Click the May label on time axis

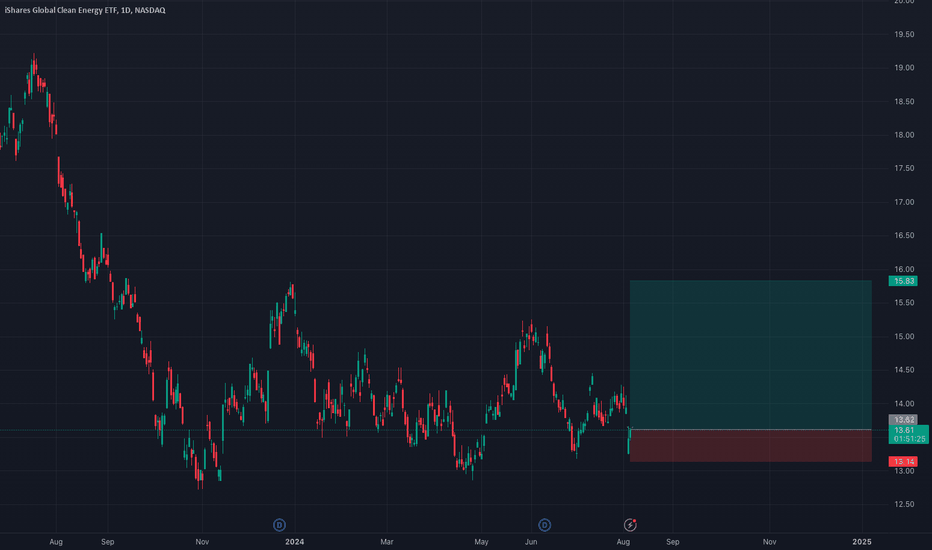point(481,542)
